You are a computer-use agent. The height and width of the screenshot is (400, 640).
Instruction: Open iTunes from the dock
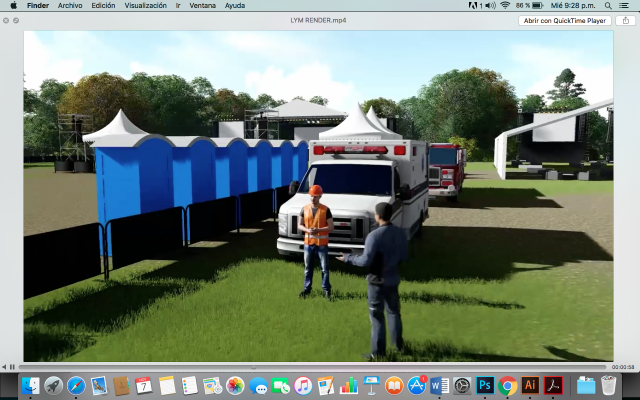click(303, 385)
